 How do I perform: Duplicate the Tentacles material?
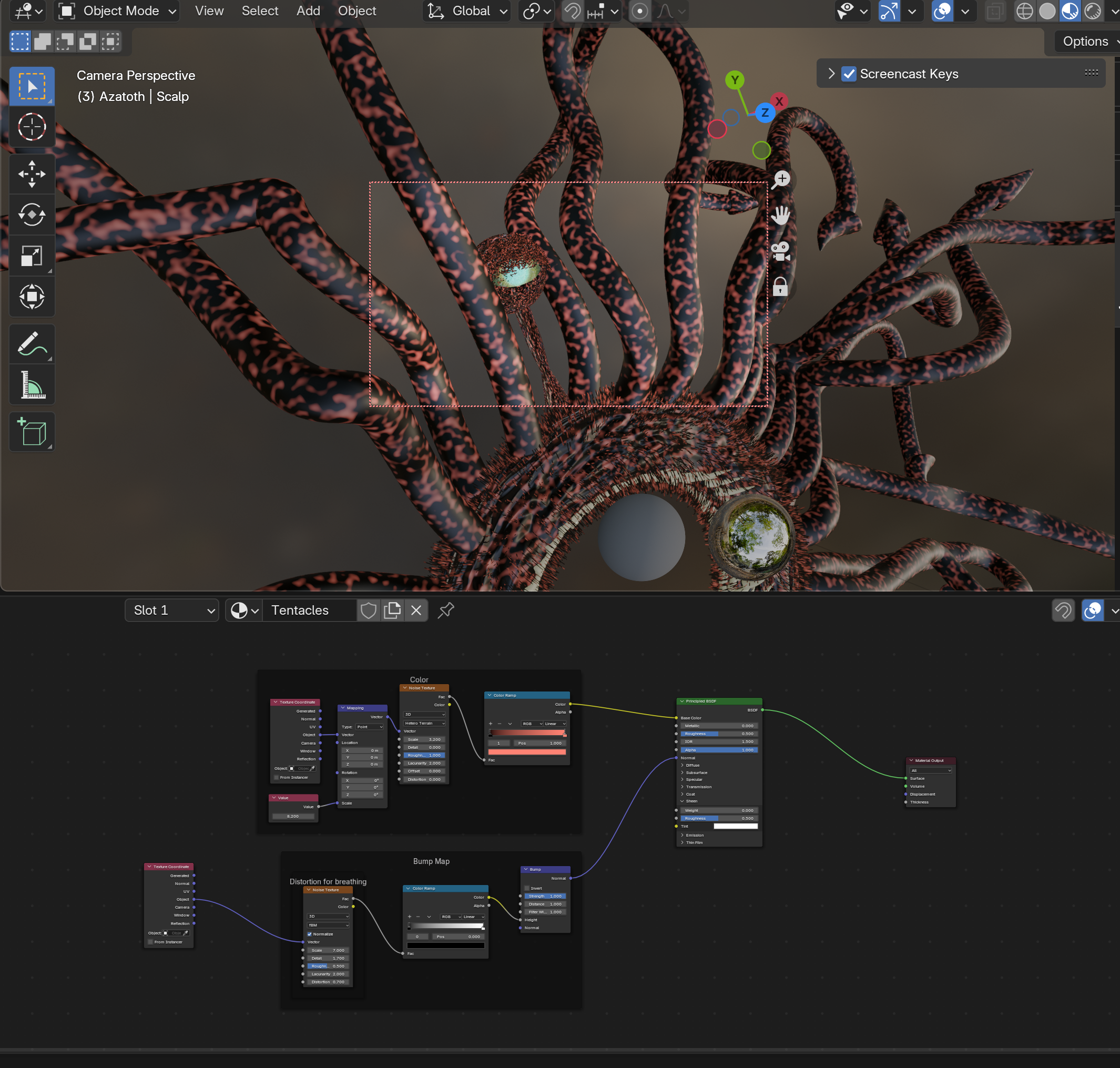pyautogui.click(x=392, y=611)
